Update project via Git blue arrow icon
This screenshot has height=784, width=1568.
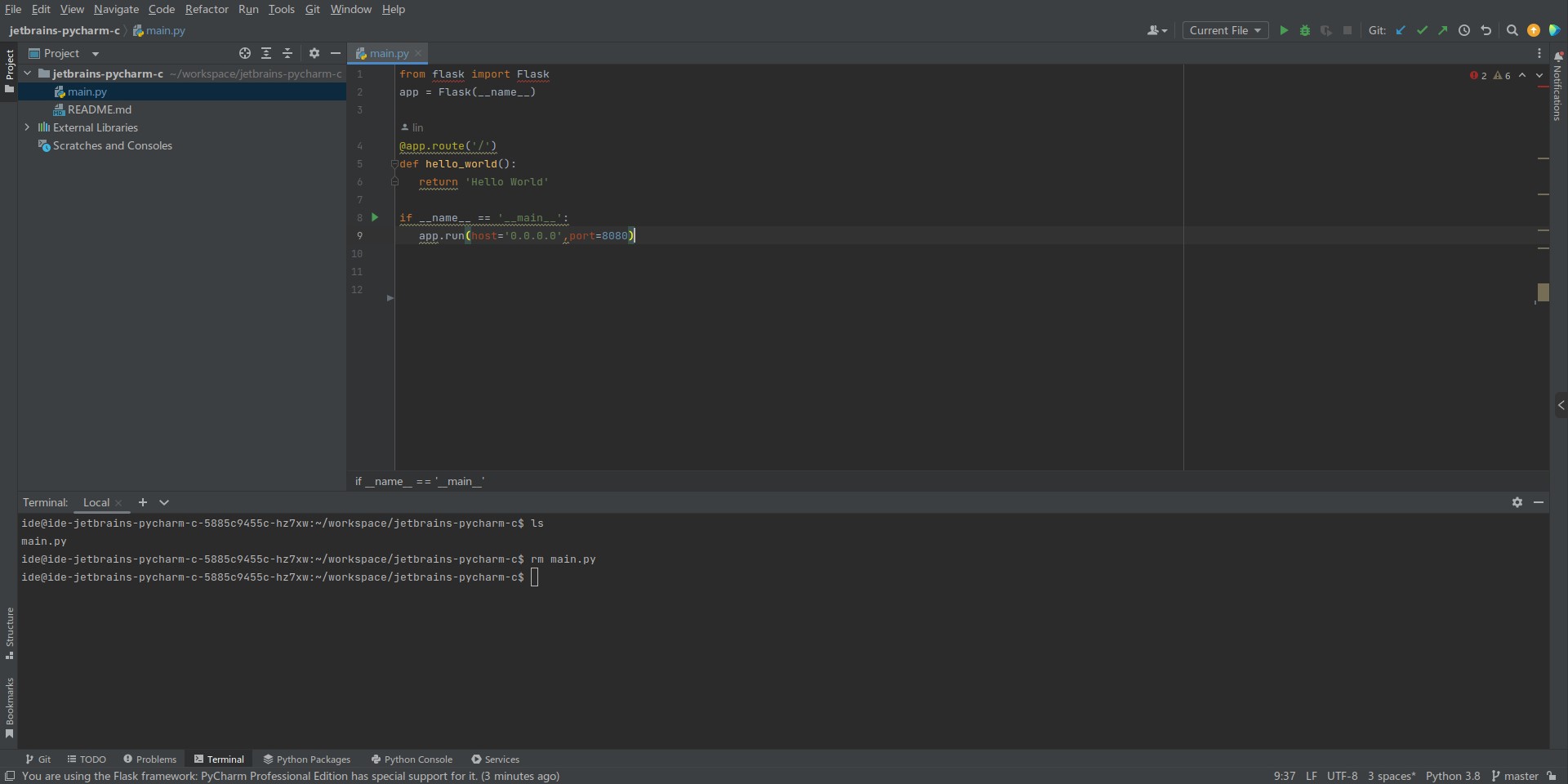click(1401, 30)
